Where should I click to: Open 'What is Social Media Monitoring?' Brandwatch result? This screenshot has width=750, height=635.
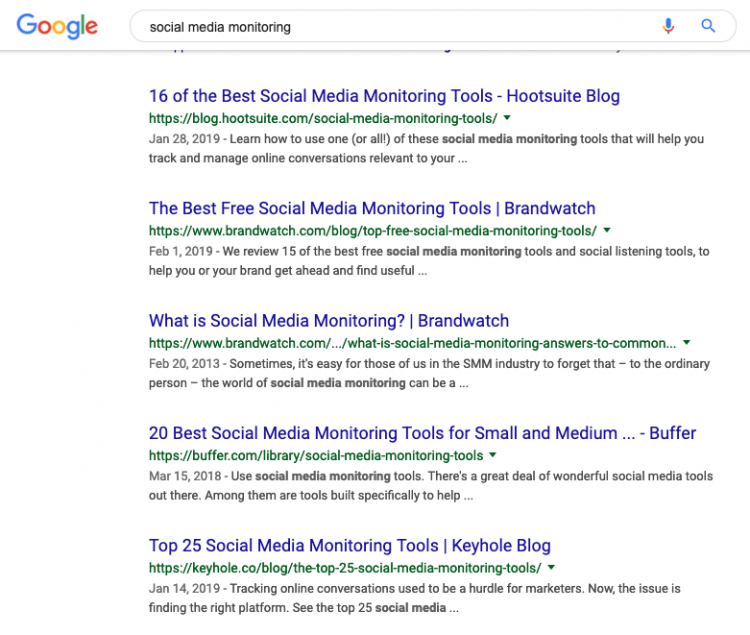[x=329, y=321]
